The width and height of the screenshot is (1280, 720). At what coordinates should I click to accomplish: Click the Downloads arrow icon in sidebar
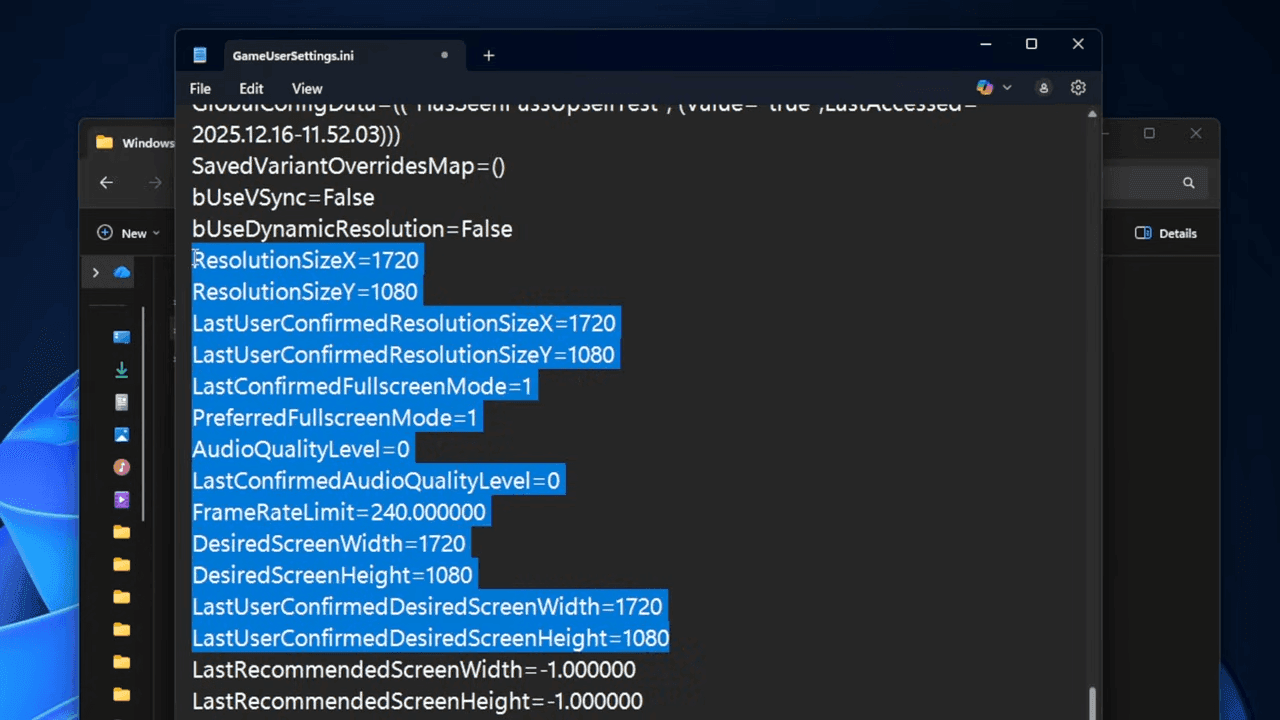pyautogui.click(x=121, y=370)
